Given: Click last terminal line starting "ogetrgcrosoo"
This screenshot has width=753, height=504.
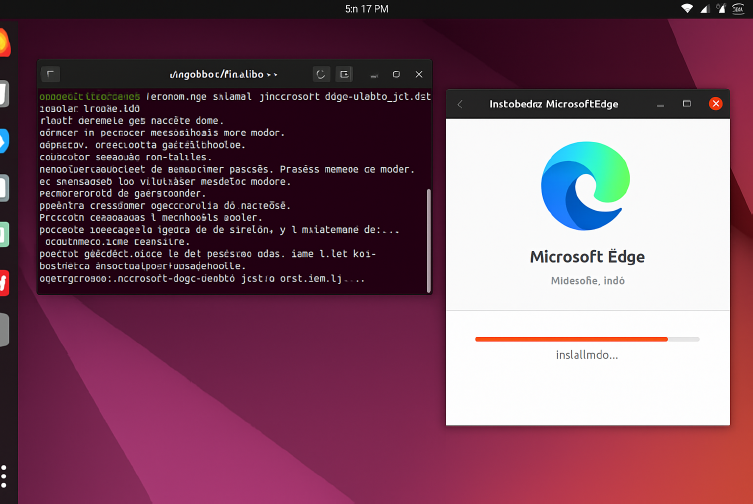Looking at the screenshot, I should 202,278.
